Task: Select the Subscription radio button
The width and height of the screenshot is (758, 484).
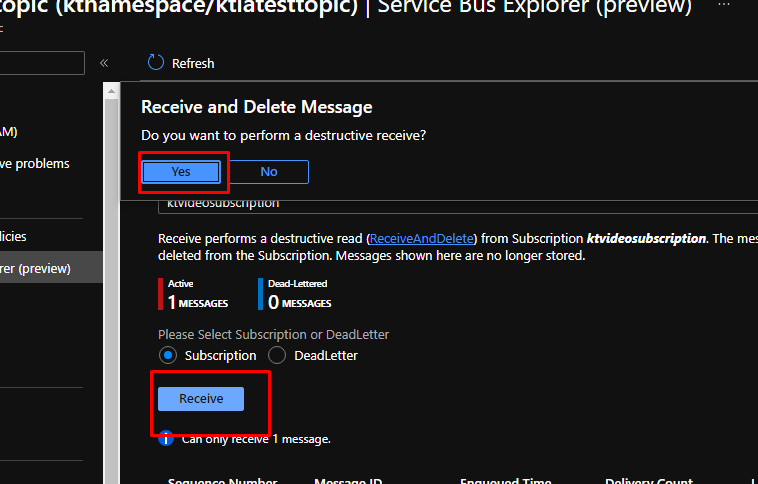Action: 168,355
